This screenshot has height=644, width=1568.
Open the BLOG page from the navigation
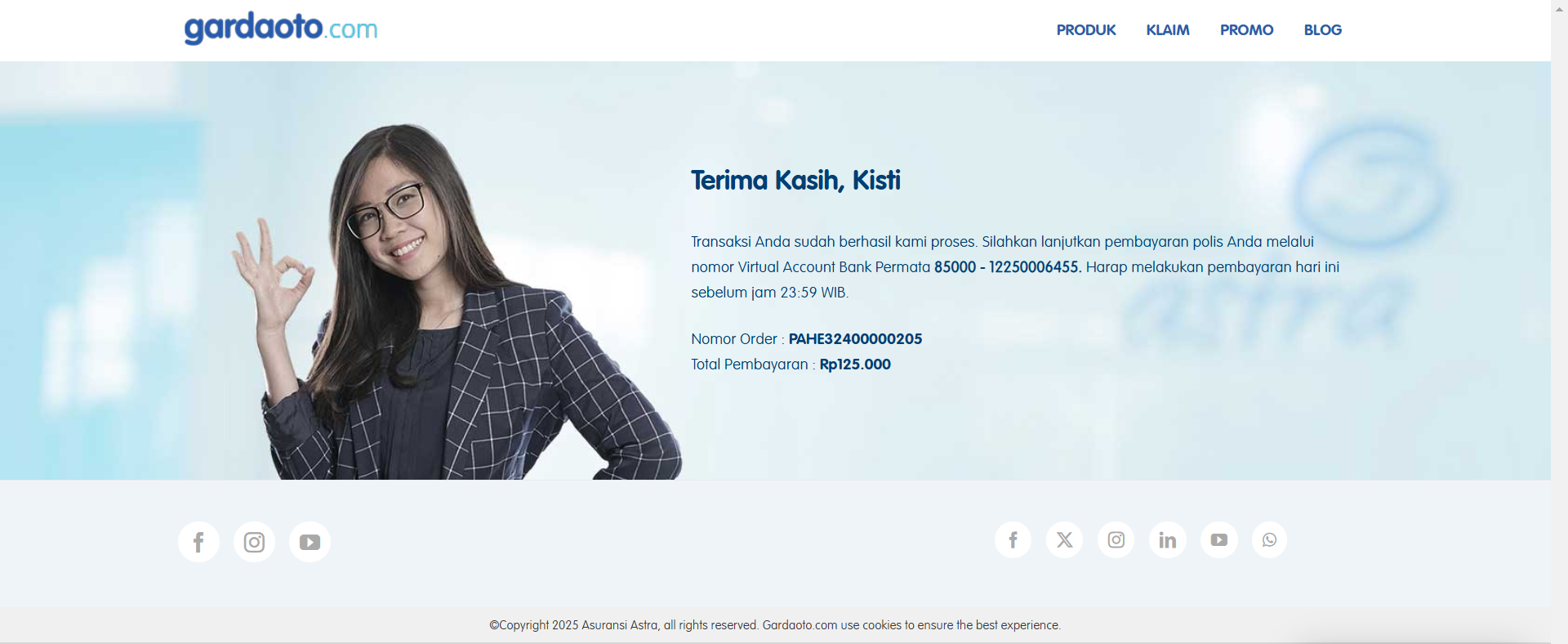click(x=1322, y=30)
